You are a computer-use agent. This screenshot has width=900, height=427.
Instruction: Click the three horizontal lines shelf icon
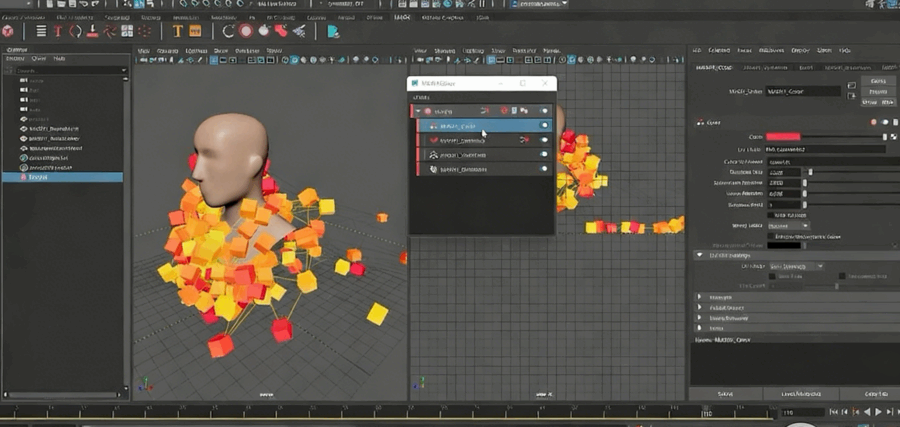tap(41, 30)
